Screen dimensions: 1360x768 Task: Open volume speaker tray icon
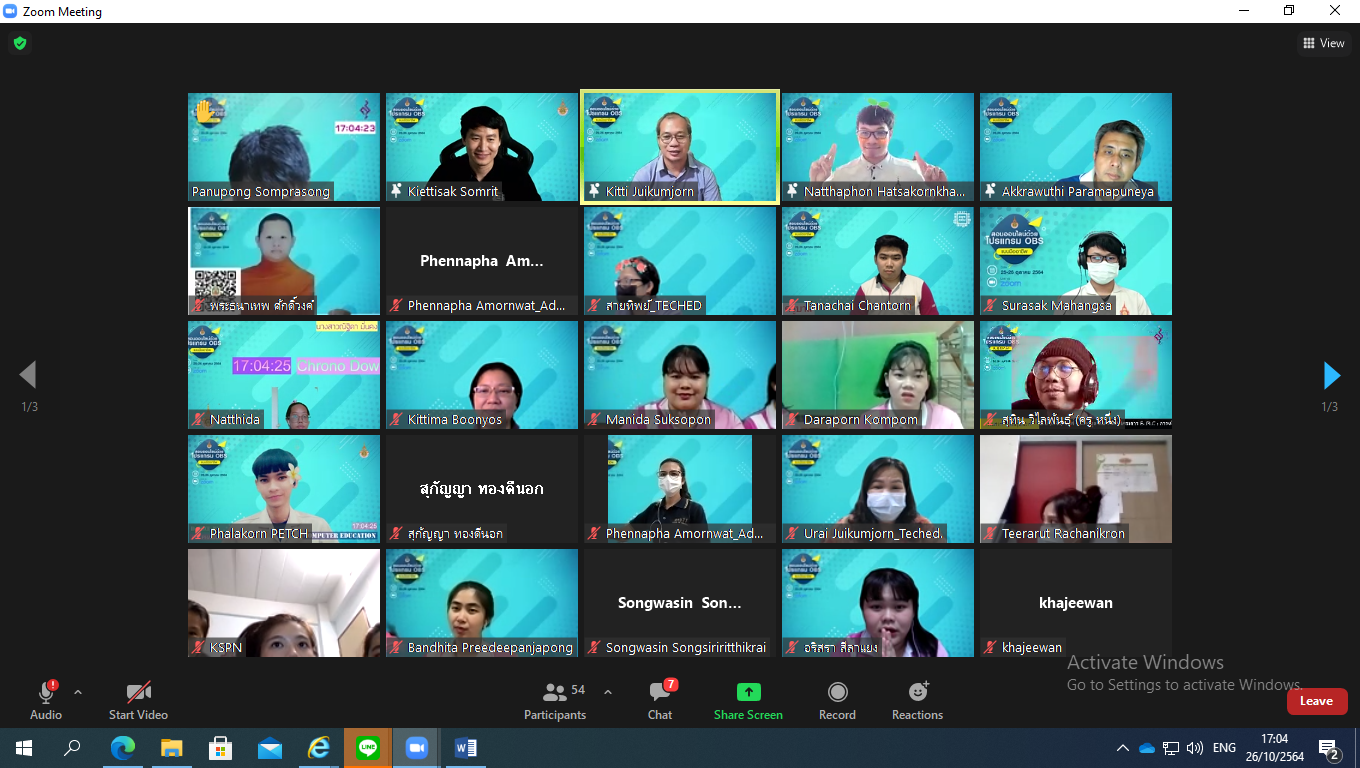pos(1195,747)
